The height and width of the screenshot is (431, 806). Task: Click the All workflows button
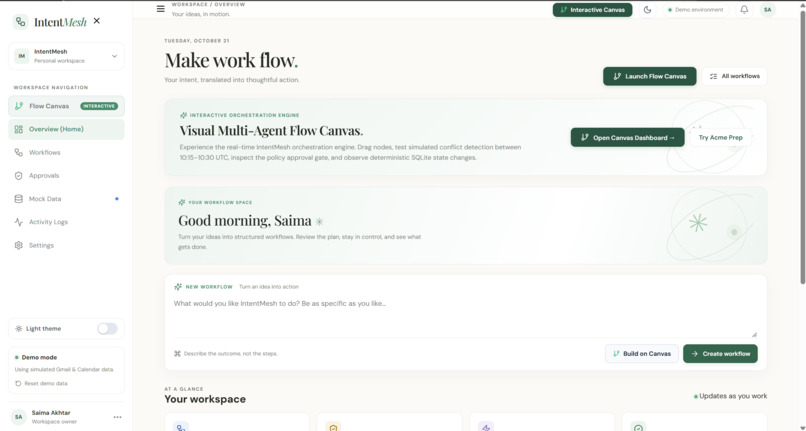pyautogui.click(x=735, y=76)
